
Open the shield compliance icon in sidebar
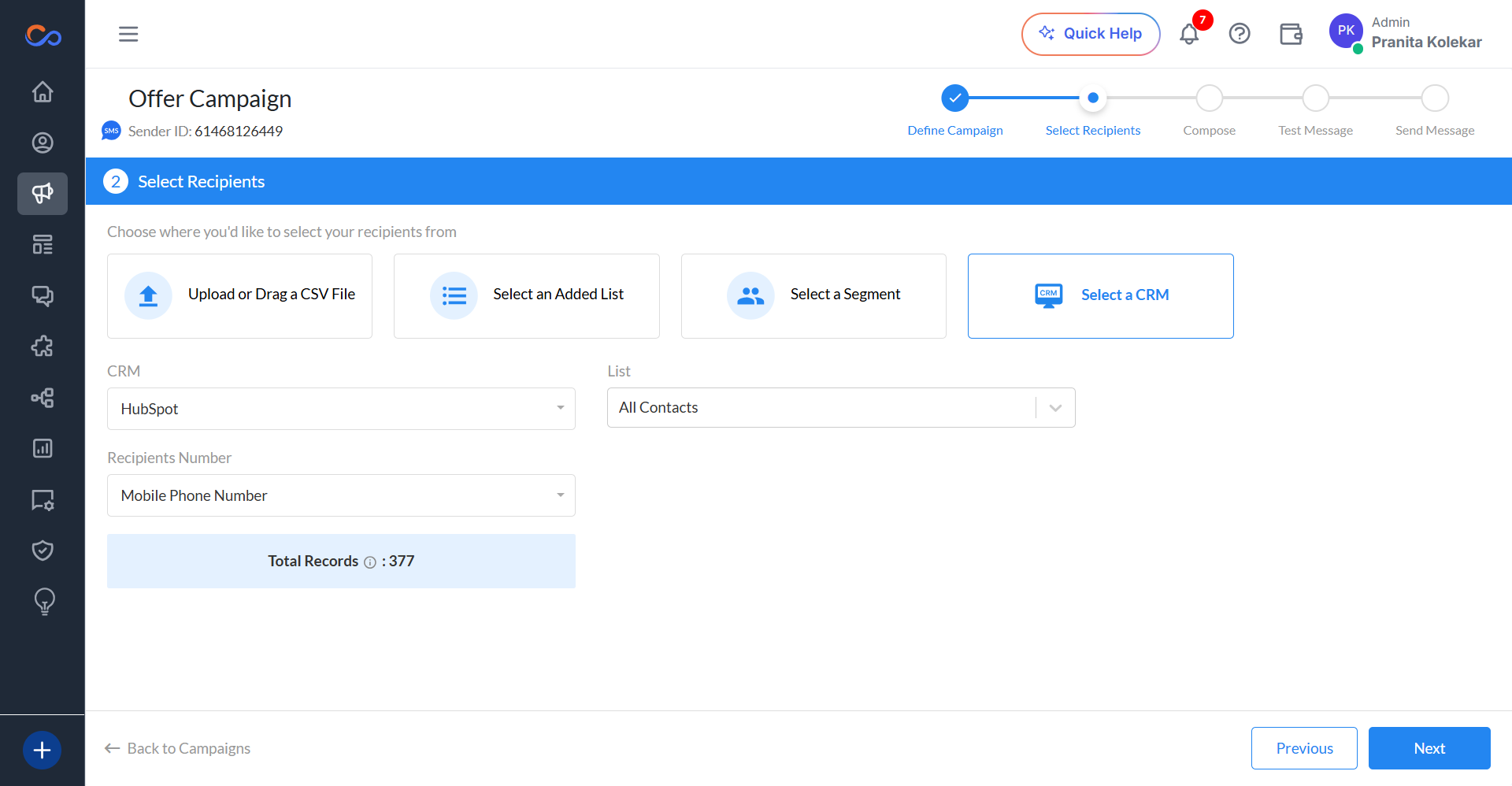[43, 551]
